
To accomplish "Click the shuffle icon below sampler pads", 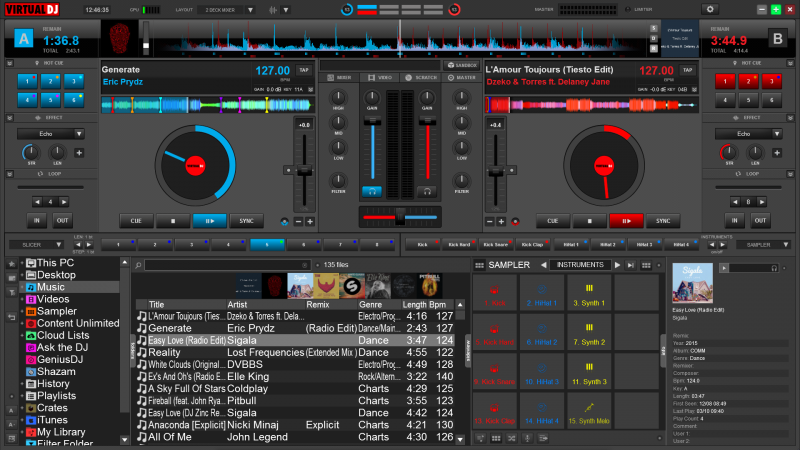I will click(x=512, y=438).
